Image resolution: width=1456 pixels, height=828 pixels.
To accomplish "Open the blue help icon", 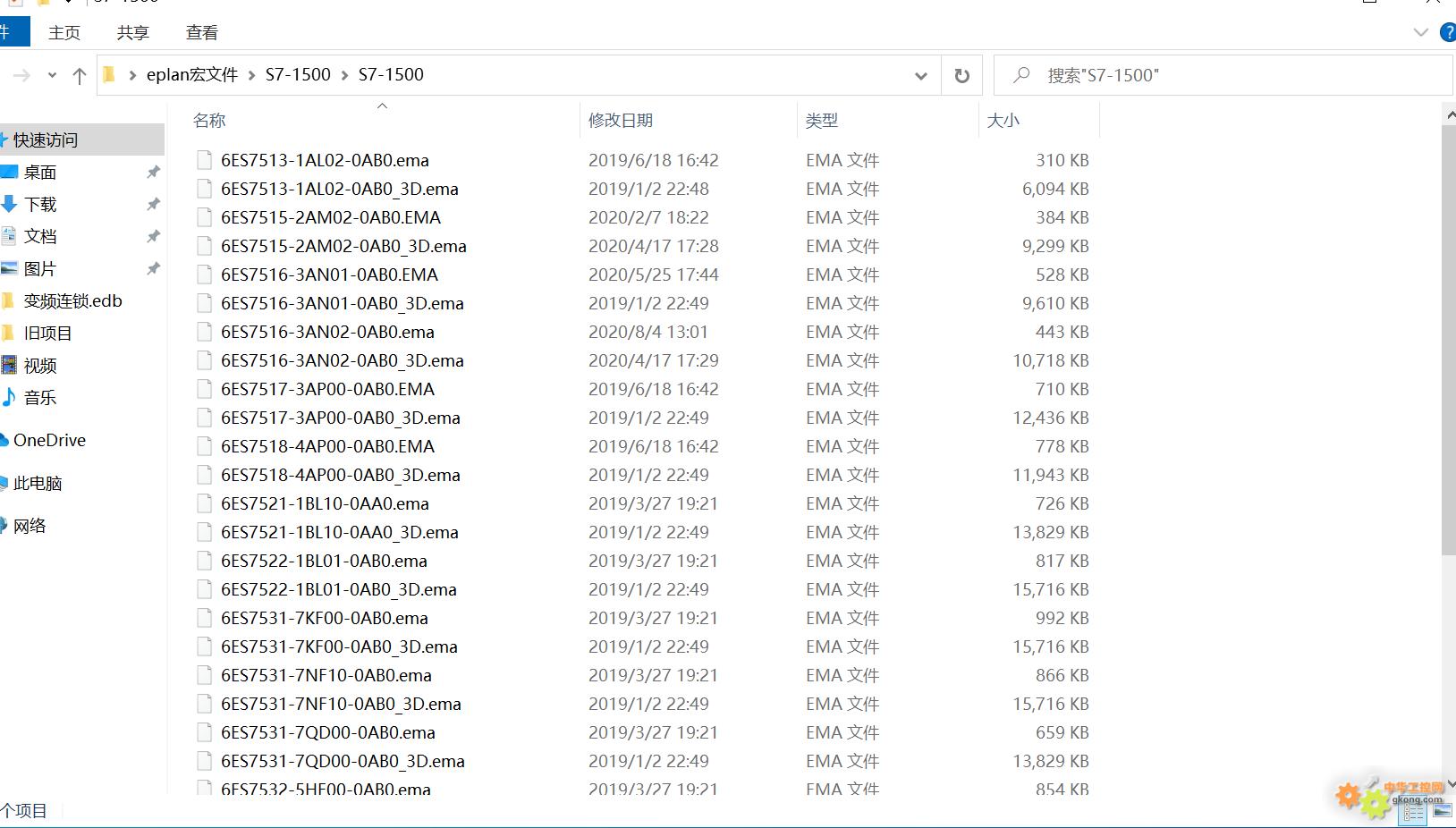I will [x=1448, y=33].
